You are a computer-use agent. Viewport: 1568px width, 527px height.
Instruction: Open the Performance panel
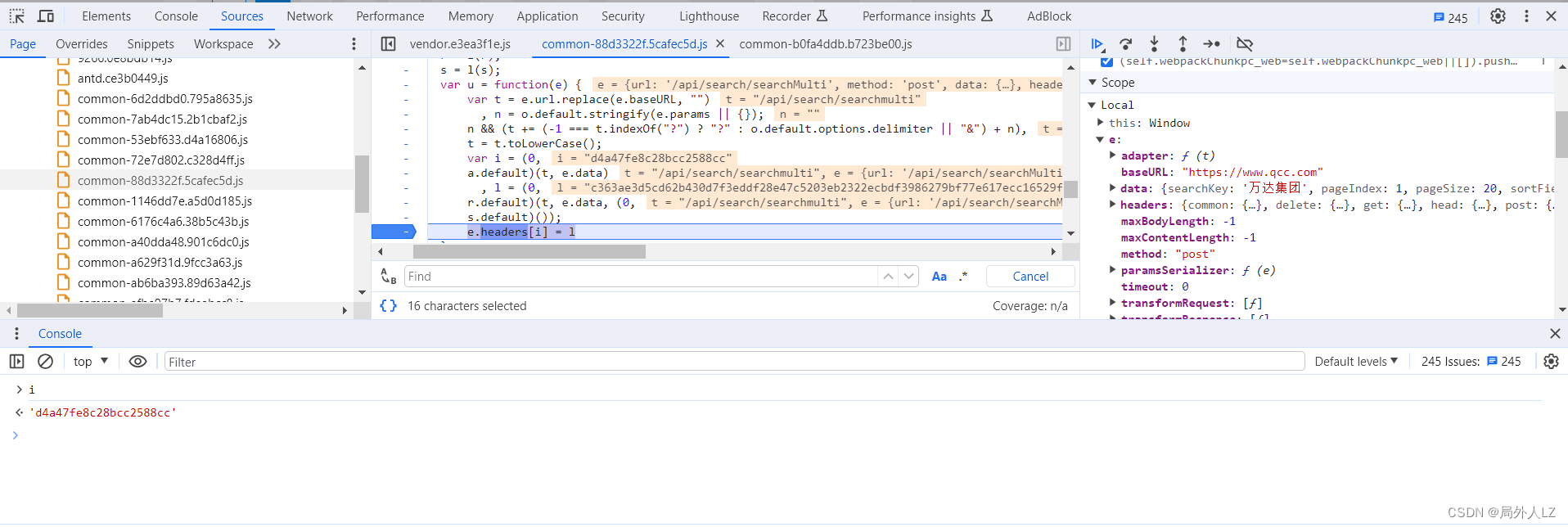[390, 16]
